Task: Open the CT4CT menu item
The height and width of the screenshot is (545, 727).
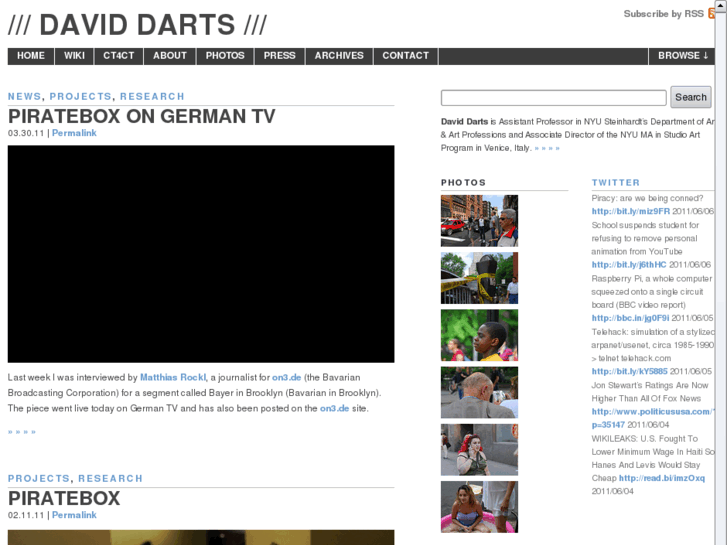Action: pyautogui.click(x=119, y=56)
